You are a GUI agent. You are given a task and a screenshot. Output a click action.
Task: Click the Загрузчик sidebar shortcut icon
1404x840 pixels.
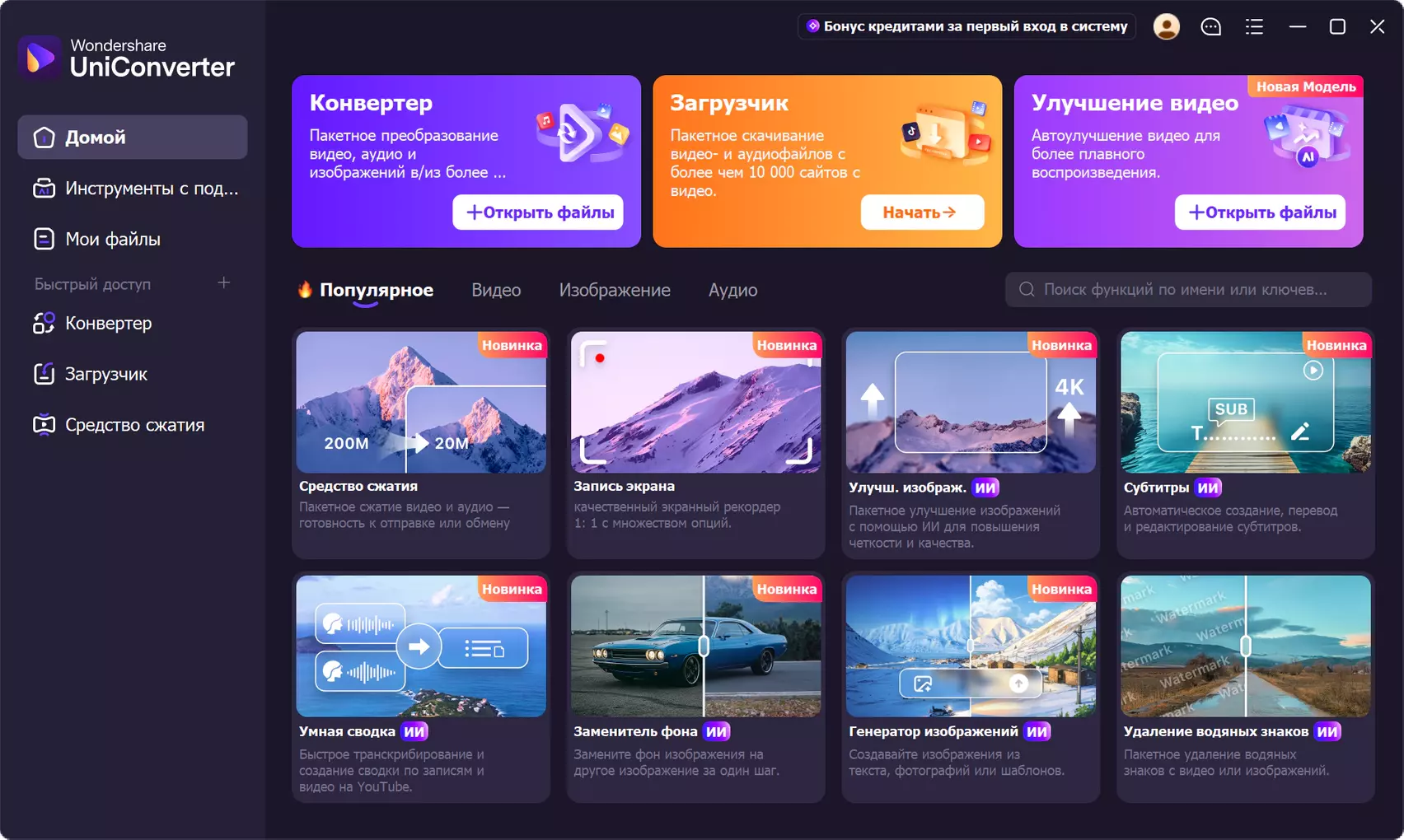tap(44, 374)
